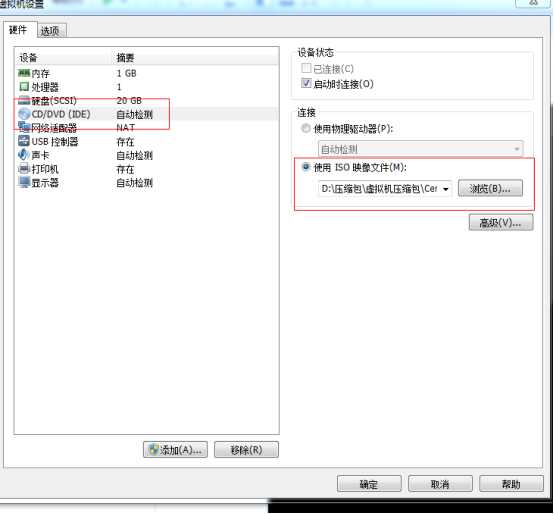Image resolution: width=554 pixels, height=514 pixels.
Task: Select the network adapter (网络适配器) icon
Action: 24,127
